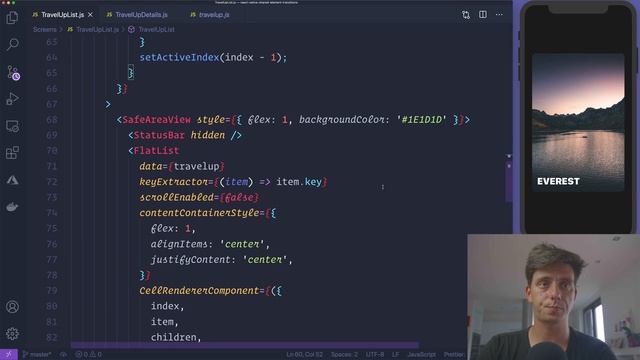Click 'alignItems' on line 76
The image size is (640, 360).
(x=179, y=244)
